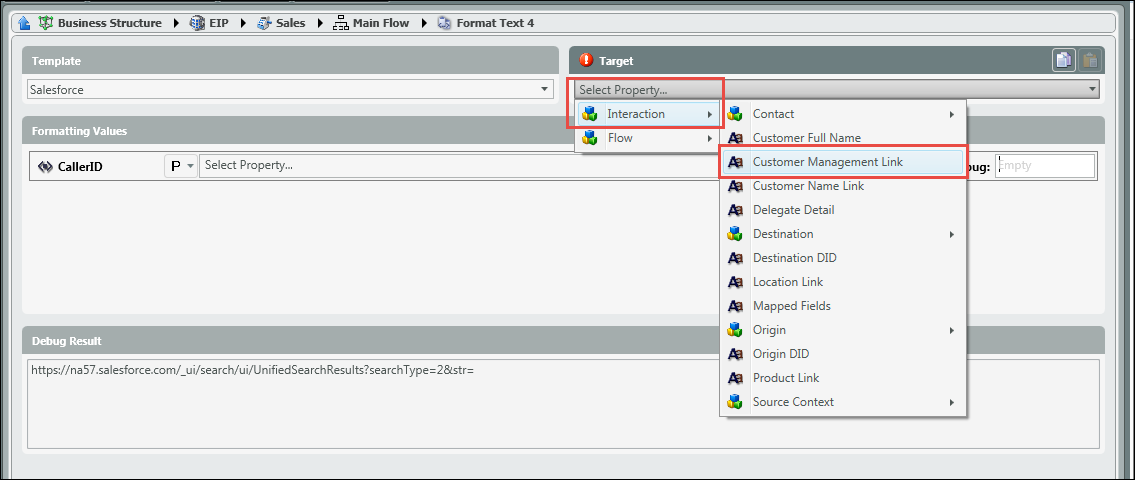Image resolution: width=1135 pixels, height=480 pixels.
Task: Open the Salesforce template dropdown
Action: pos(545,89)
